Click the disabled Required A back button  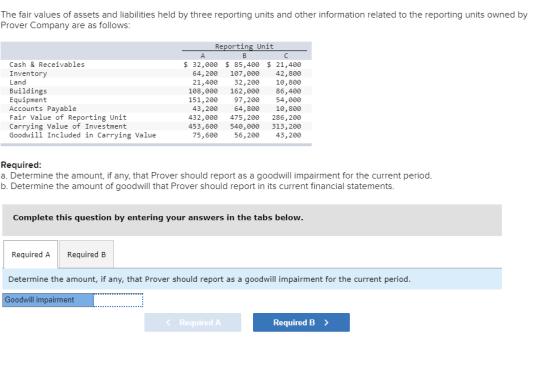[192, 322]
